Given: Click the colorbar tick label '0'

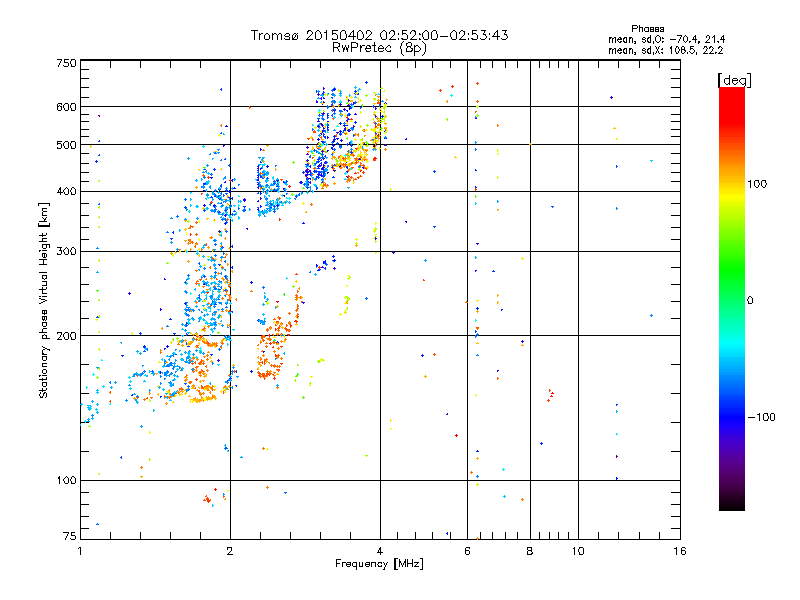Looking at the screenshot, I should pos(750,301).
